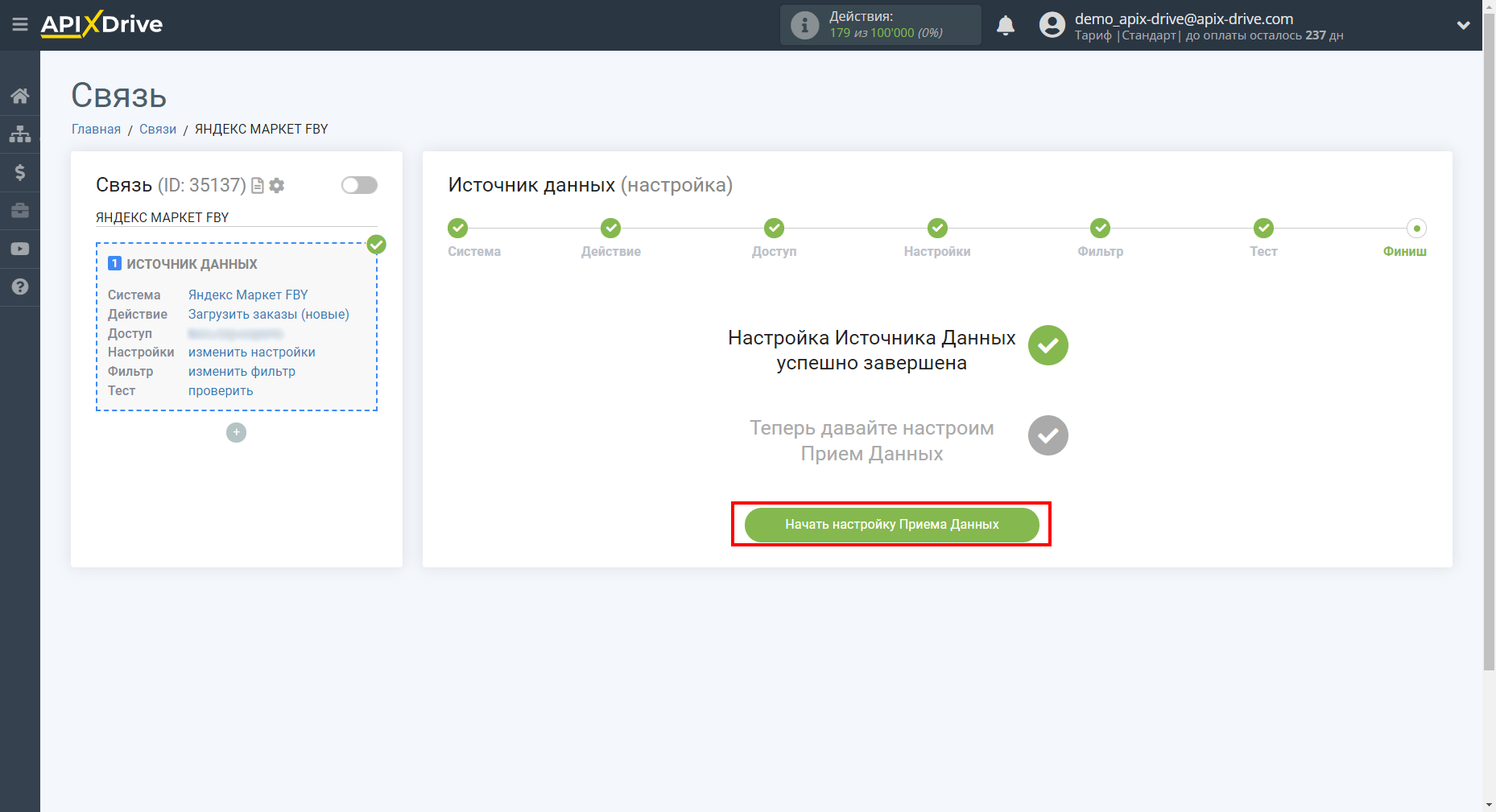This screenshot has width=1496, height=812.
Task: Go to the Тест step
Action: tap(1264, 228)
